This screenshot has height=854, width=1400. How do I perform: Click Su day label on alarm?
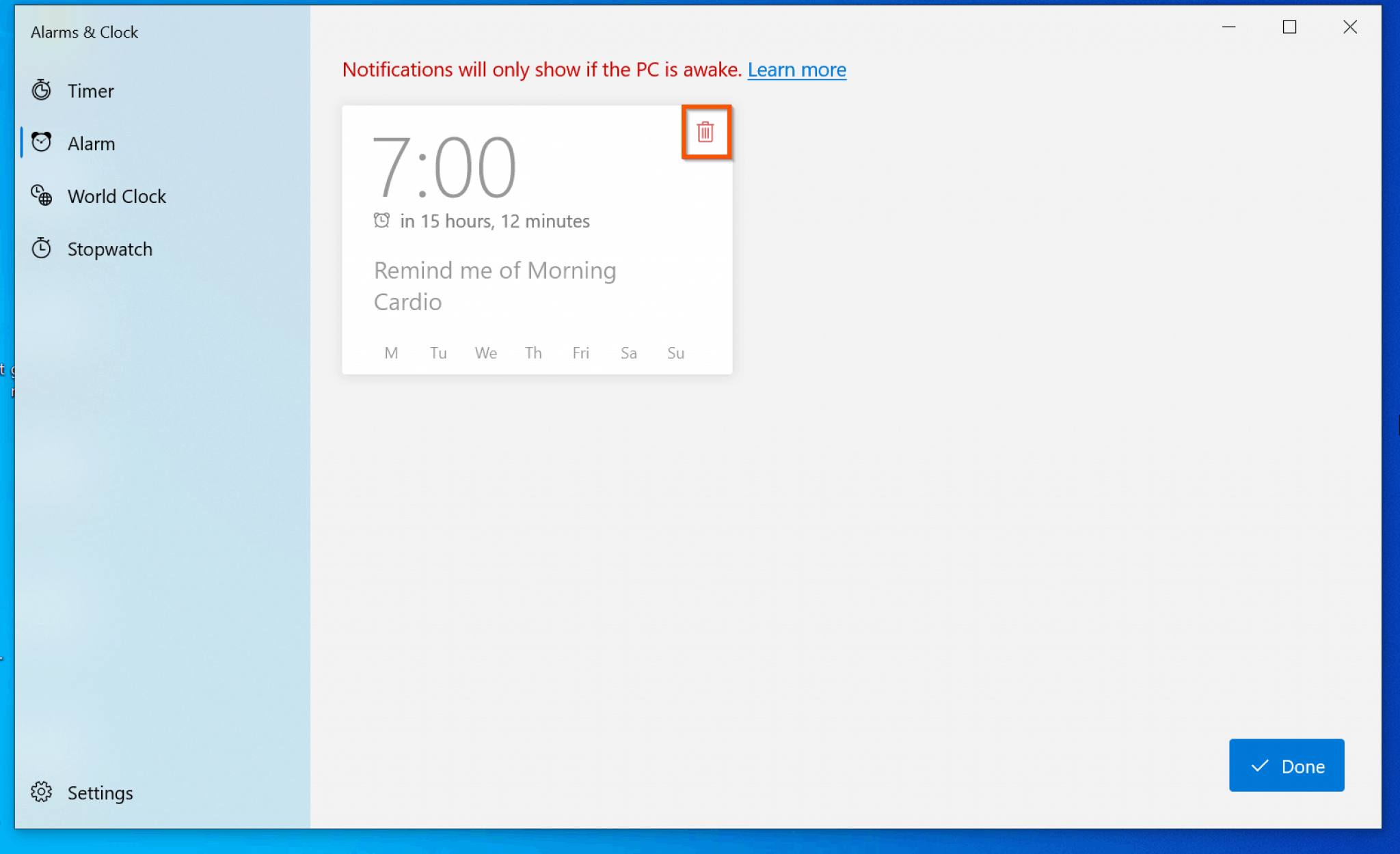675,353
